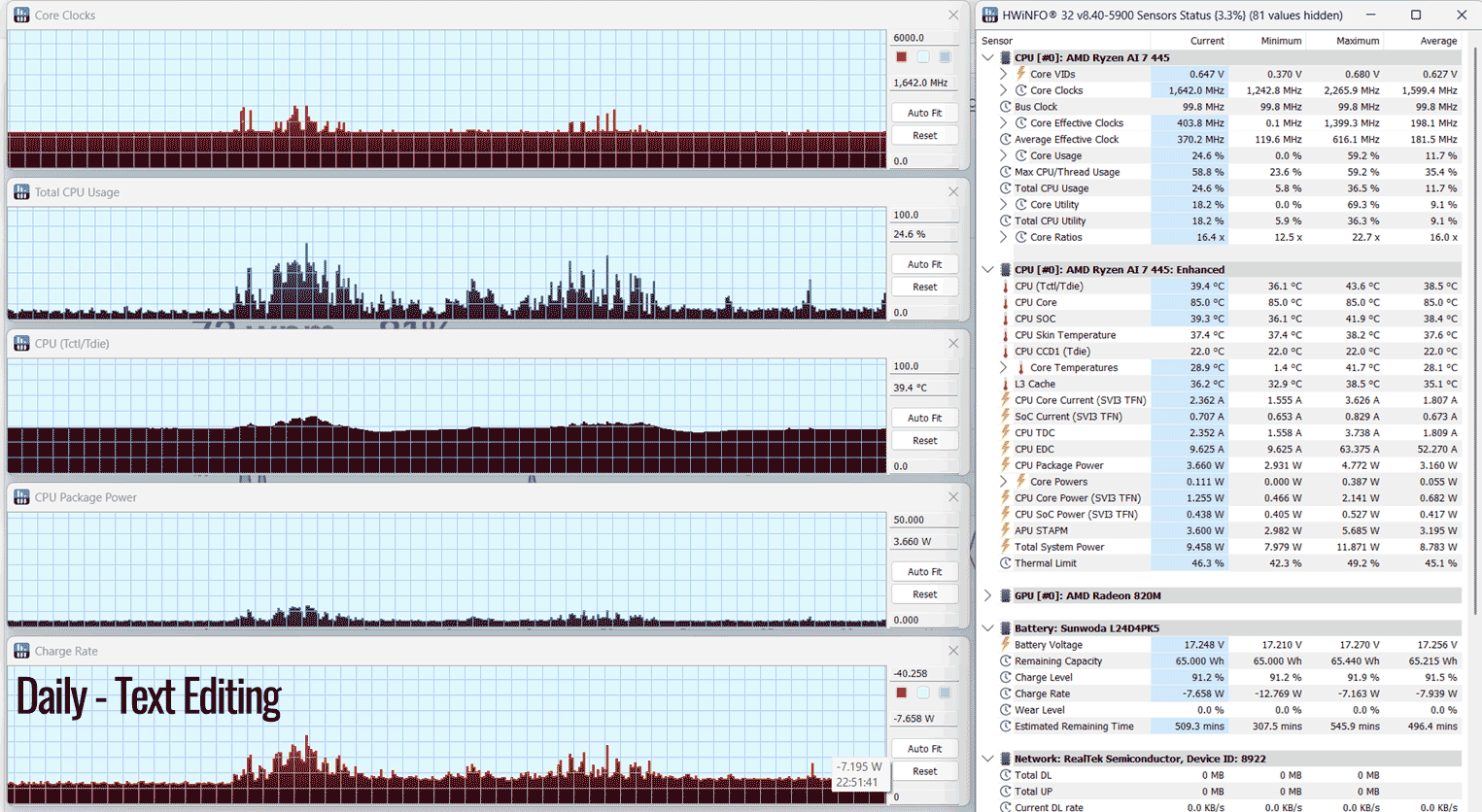This screenshot has height=812, width=1482.
Task: Click the clock icon next to Bus Clock
Action: tap(1005, 107)
